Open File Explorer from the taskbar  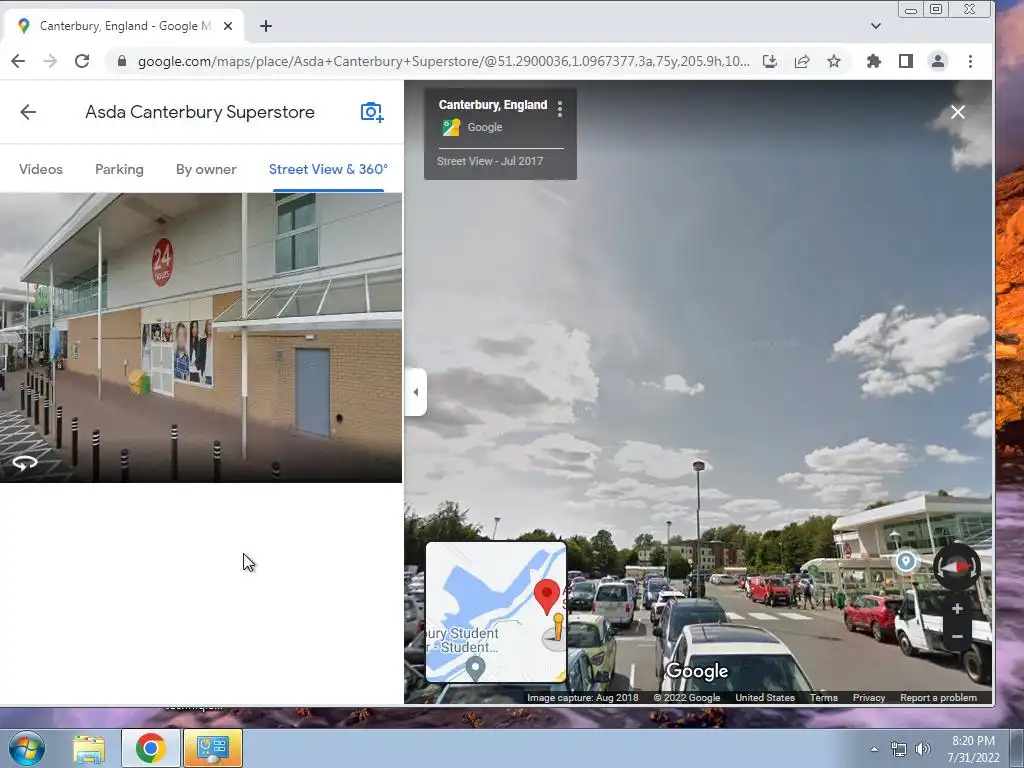(89, 748)
